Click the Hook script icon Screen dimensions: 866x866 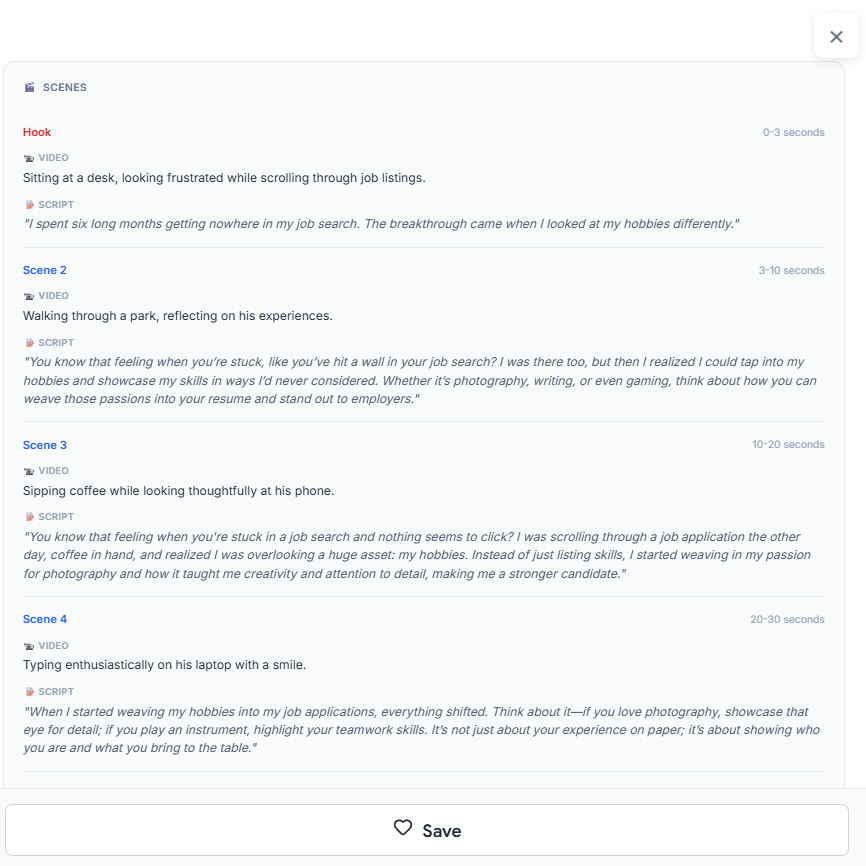pos(29,205)
